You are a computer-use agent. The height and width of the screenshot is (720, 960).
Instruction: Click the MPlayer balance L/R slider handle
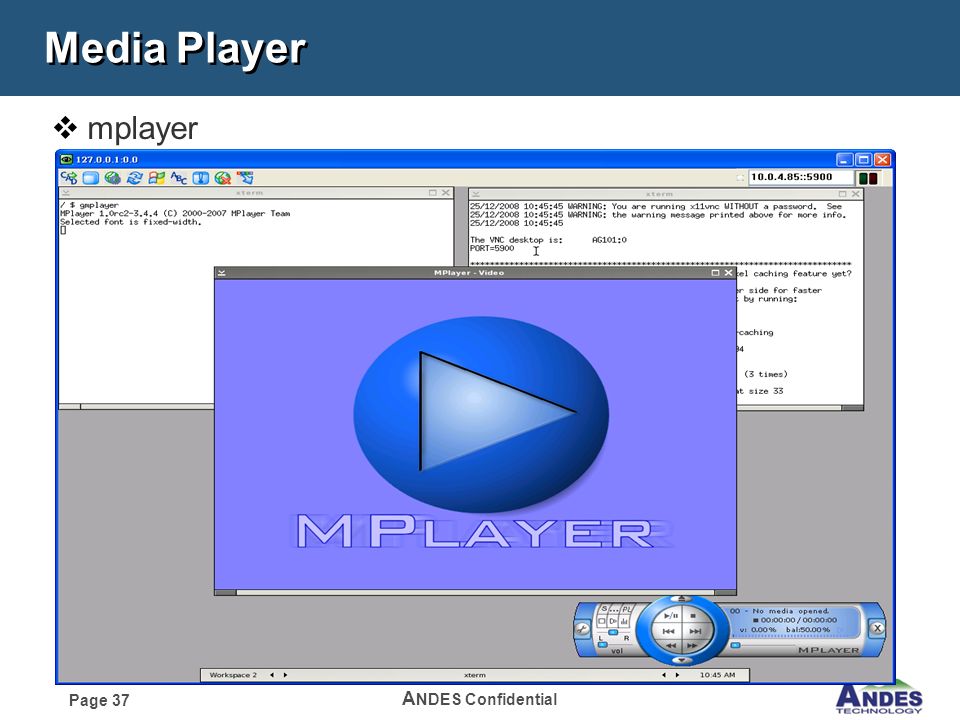(x=613, y=632)
